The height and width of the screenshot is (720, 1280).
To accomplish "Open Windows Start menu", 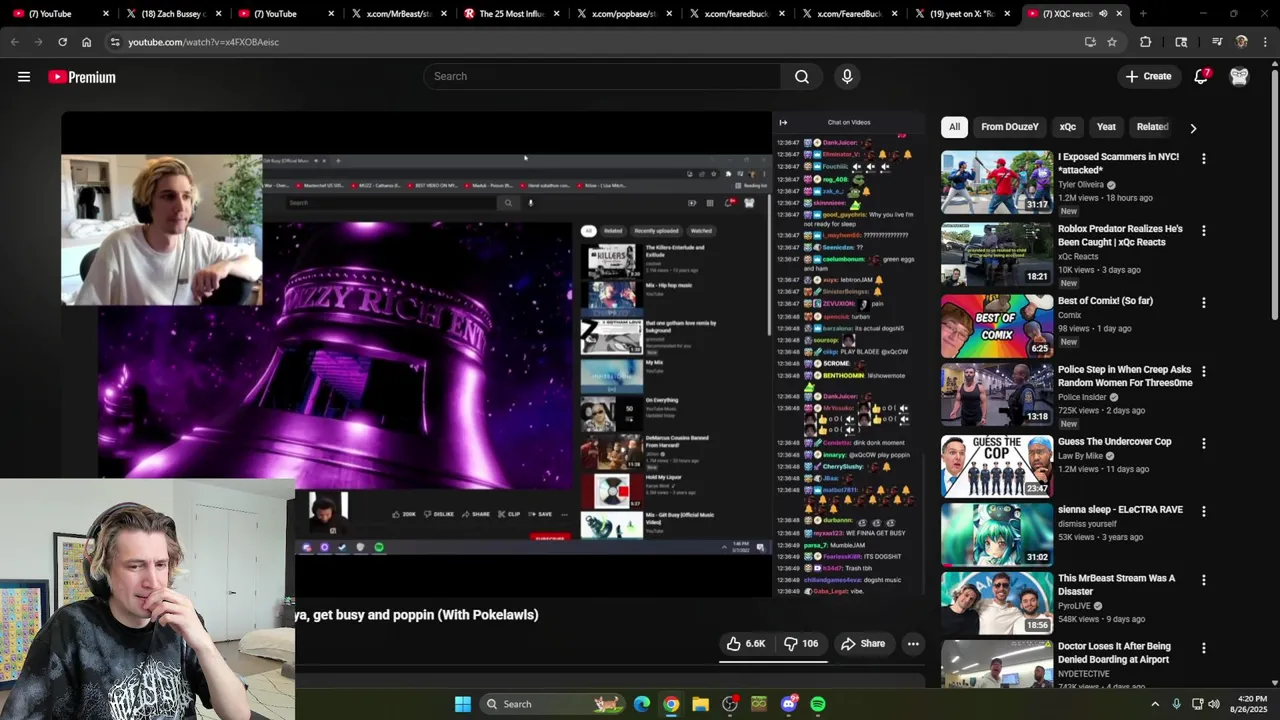I will pyautogui.click(x=463, y=704).
